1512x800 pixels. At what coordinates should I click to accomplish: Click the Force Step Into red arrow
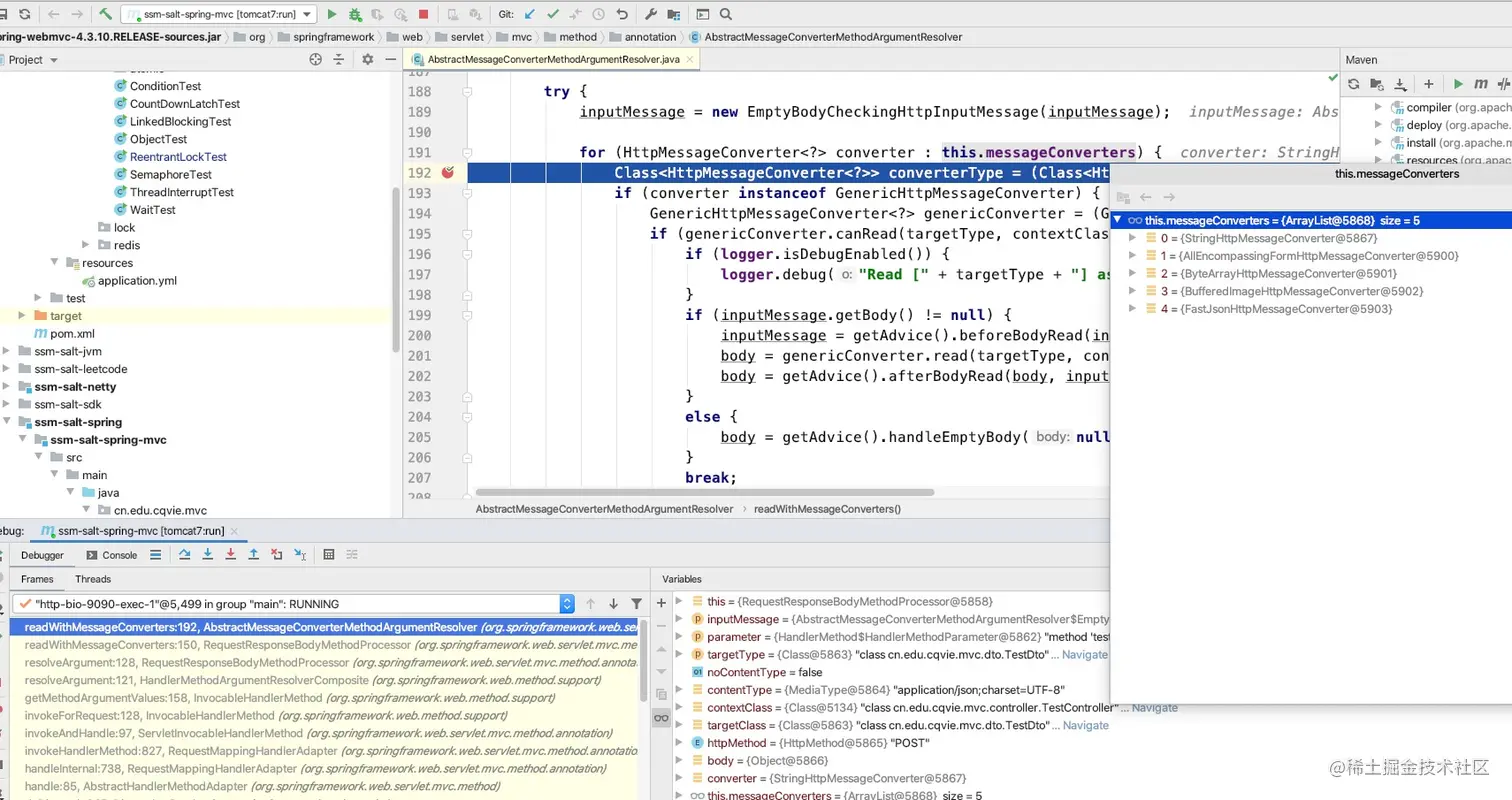pos(231,554)
